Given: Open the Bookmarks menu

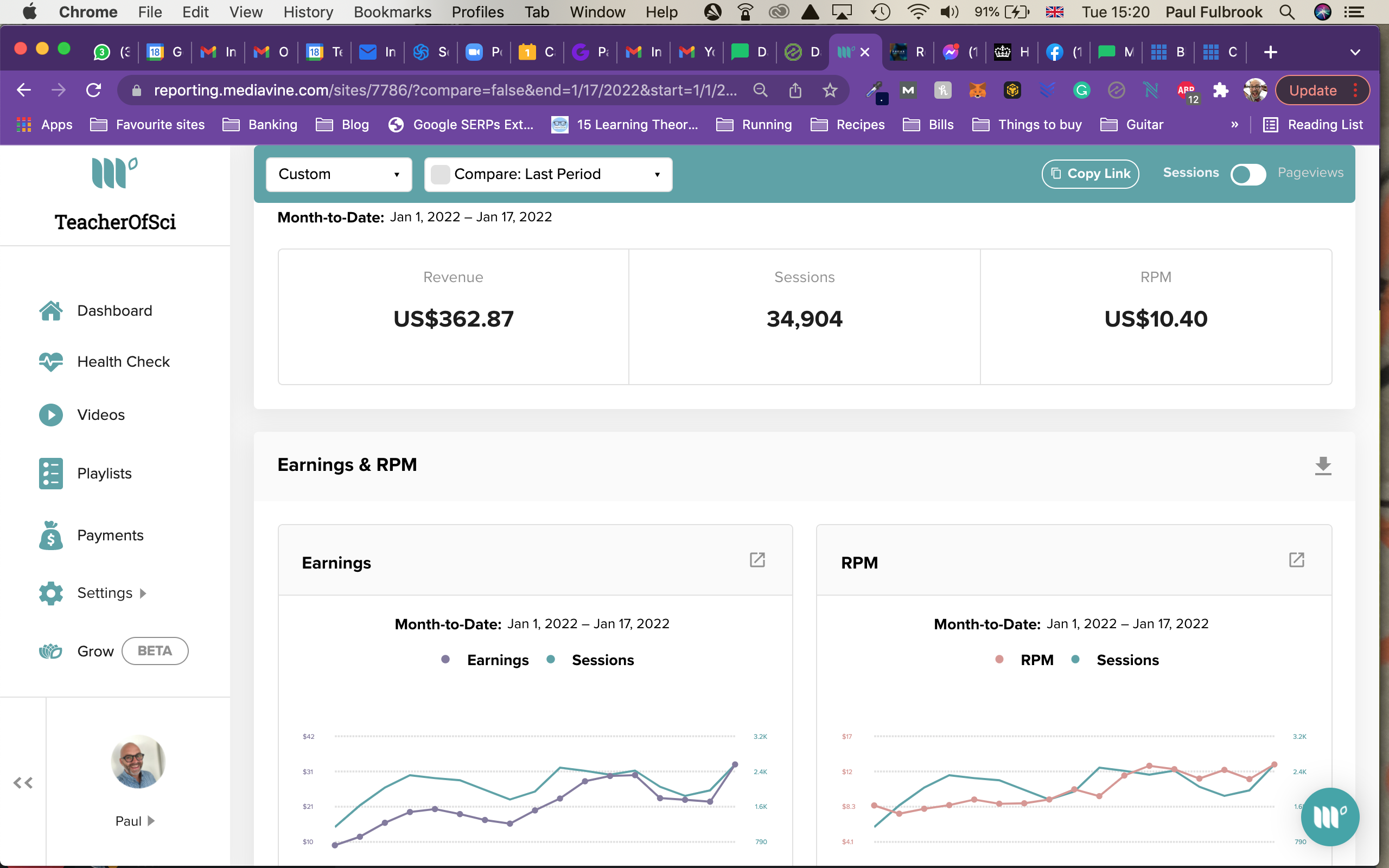Looking at the screenshot, I should 393,12.
